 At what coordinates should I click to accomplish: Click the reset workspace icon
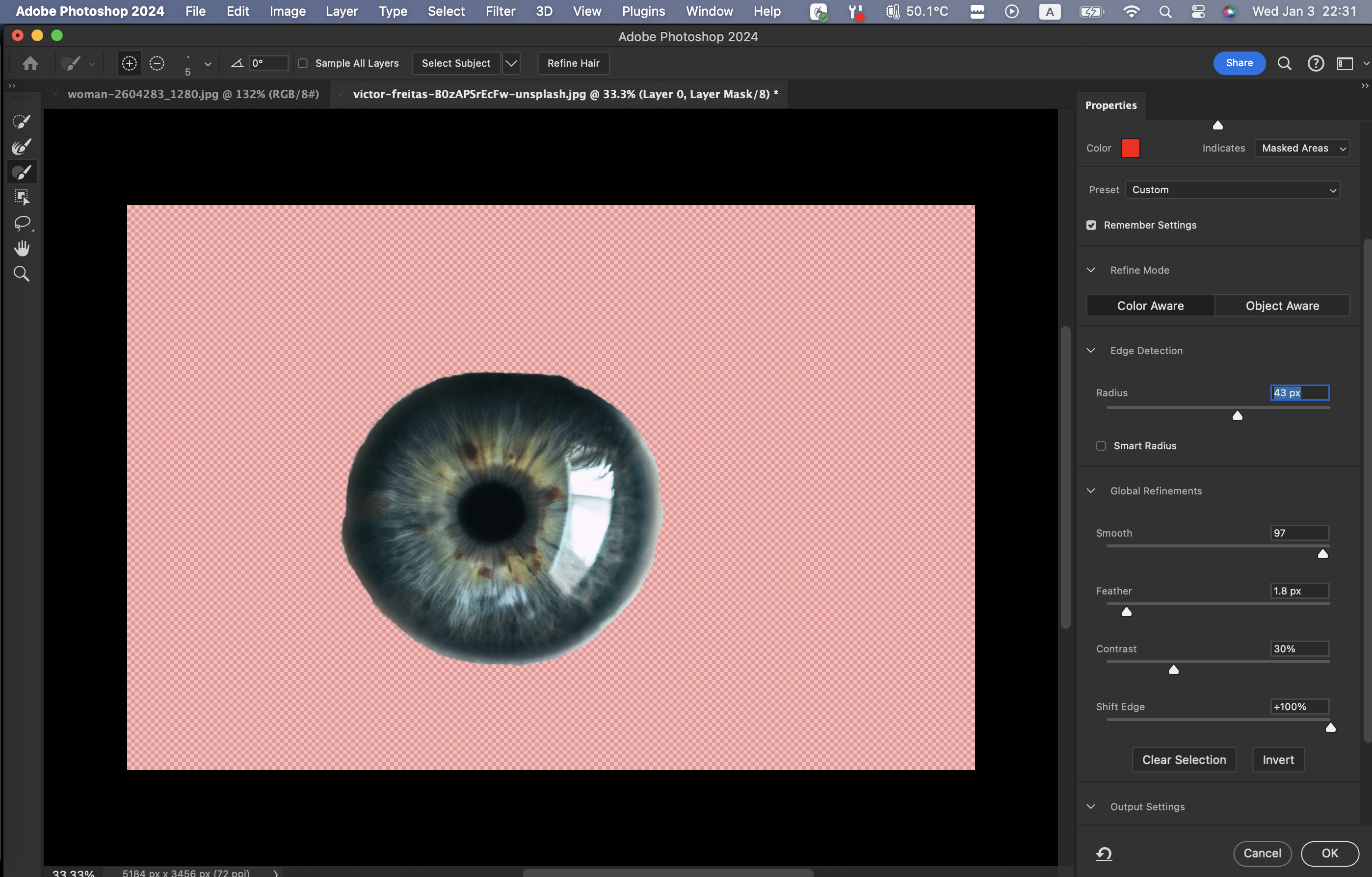pos(1104,853)
